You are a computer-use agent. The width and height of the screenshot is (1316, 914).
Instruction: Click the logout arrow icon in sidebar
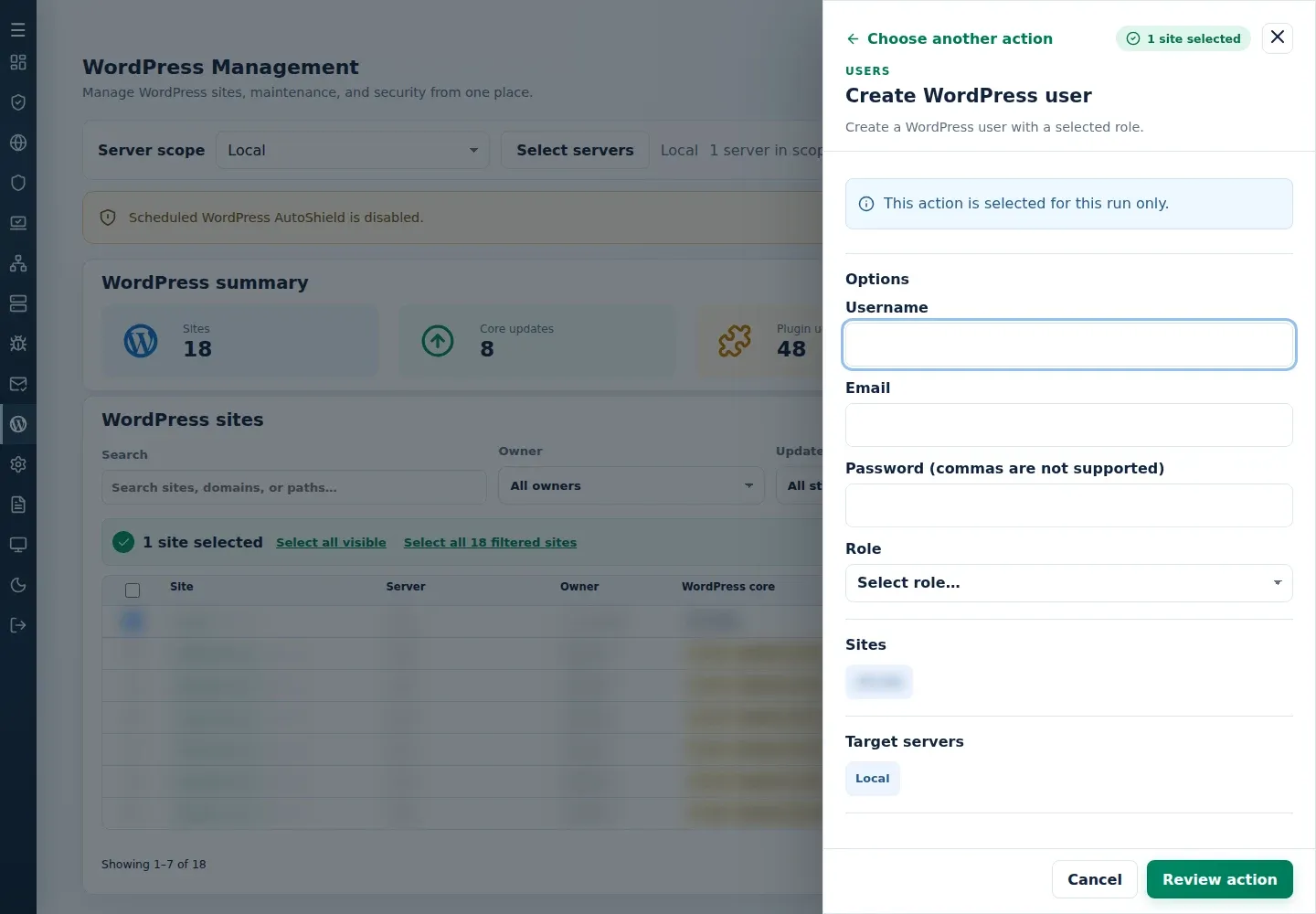(18, 625)
